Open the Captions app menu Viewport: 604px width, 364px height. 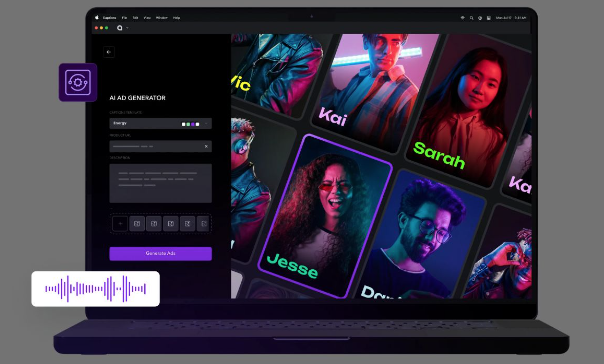coord(110,18)
